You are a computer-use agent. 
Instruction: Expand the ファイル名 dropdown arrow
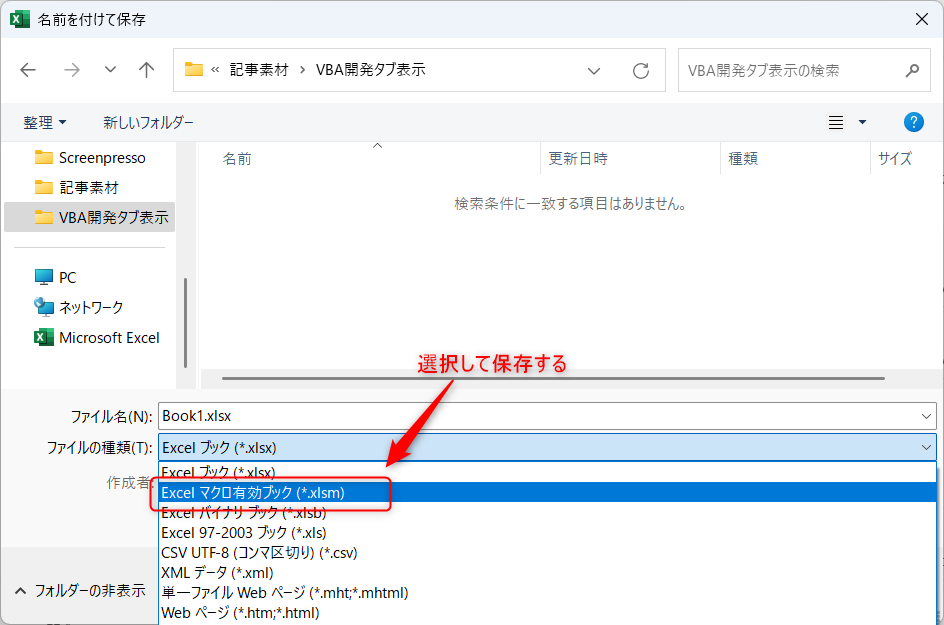click(x=926, y=416)
